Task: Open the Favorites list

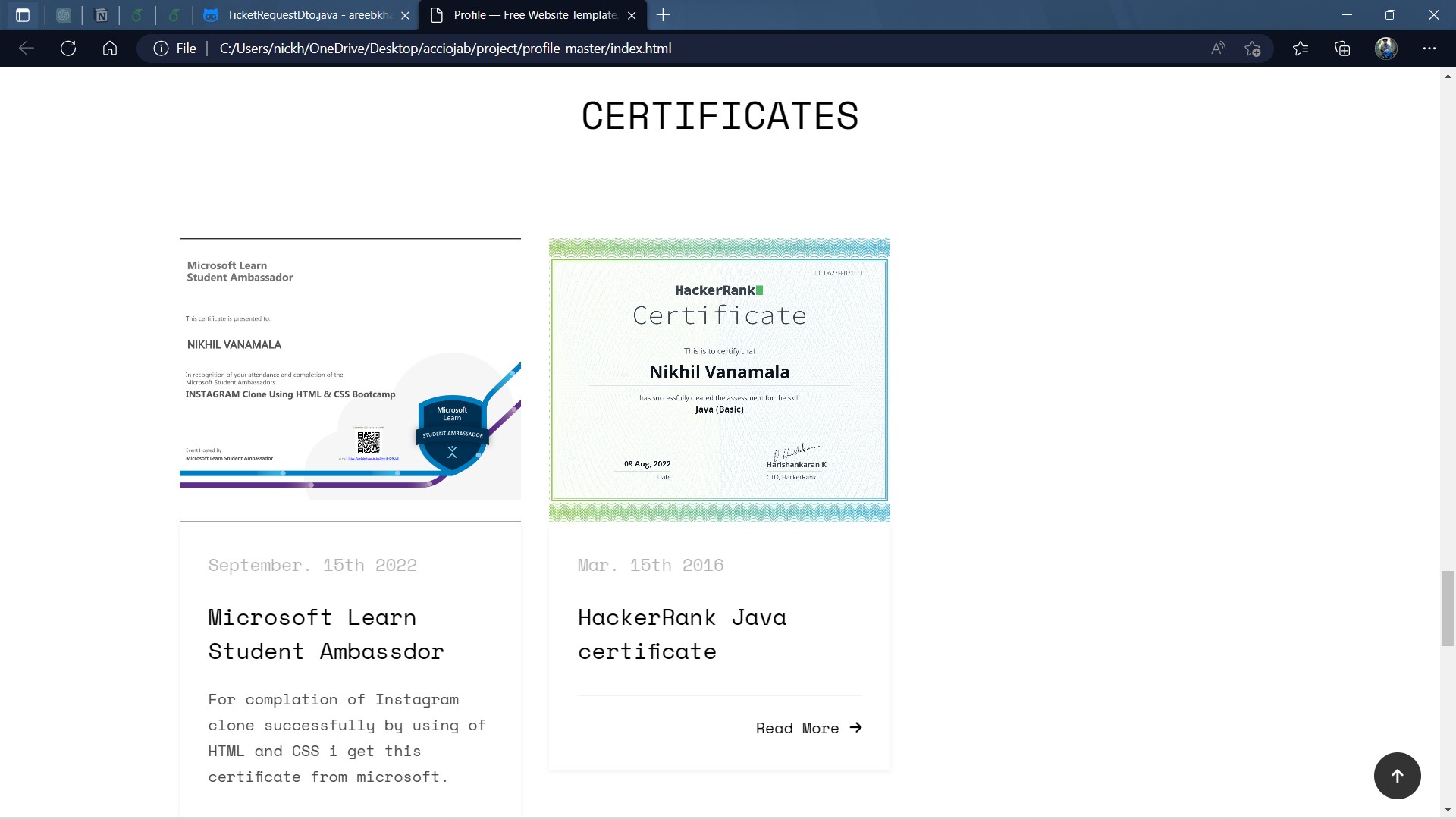Action: 1301,48
